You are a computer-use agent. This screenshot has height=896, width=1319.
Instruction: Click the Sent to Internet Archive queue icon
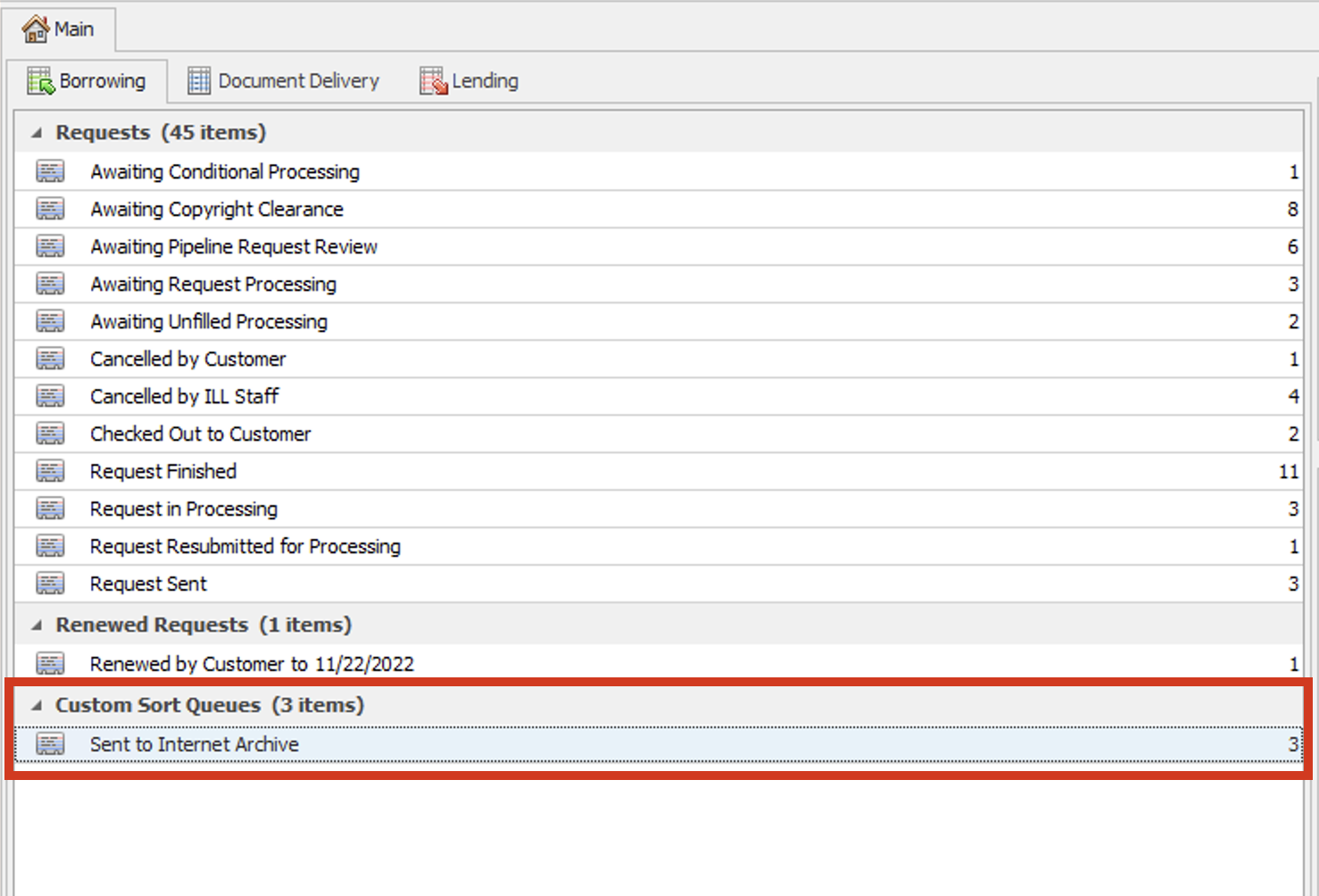click(x=51, y=744)
